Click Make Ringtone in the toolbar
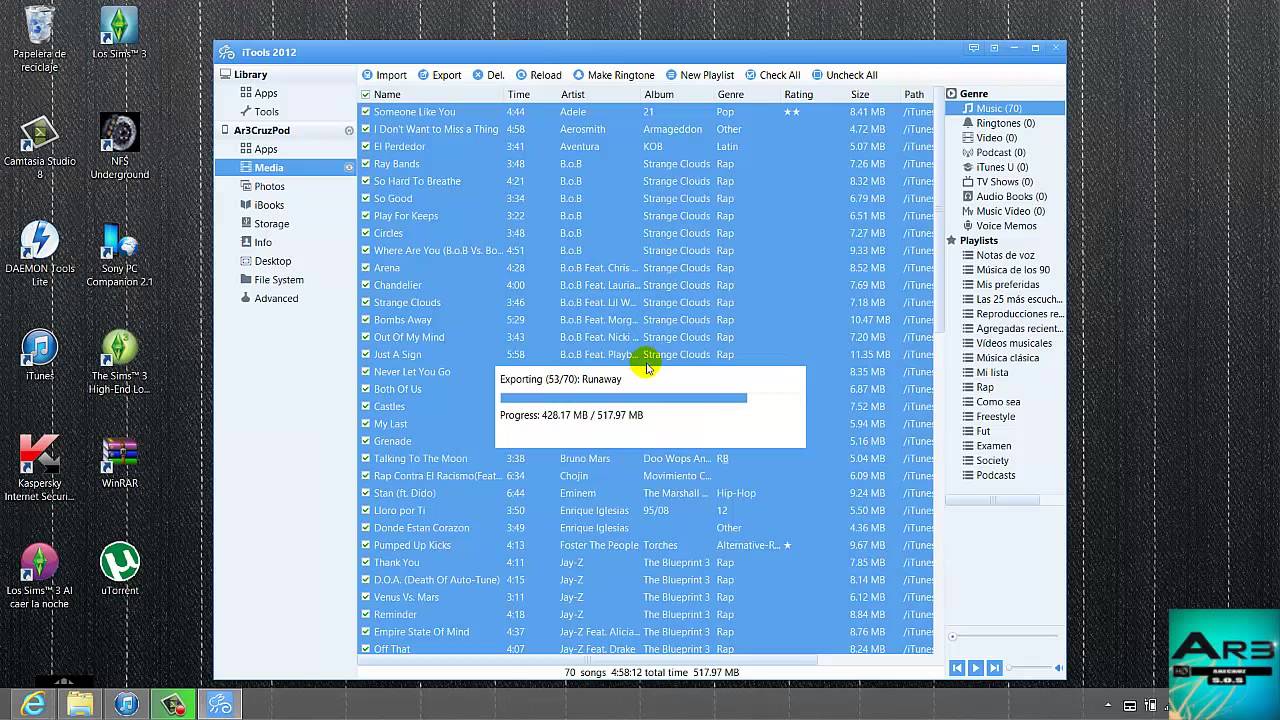This screenshot has height=720, width=1280. (614, 75)
